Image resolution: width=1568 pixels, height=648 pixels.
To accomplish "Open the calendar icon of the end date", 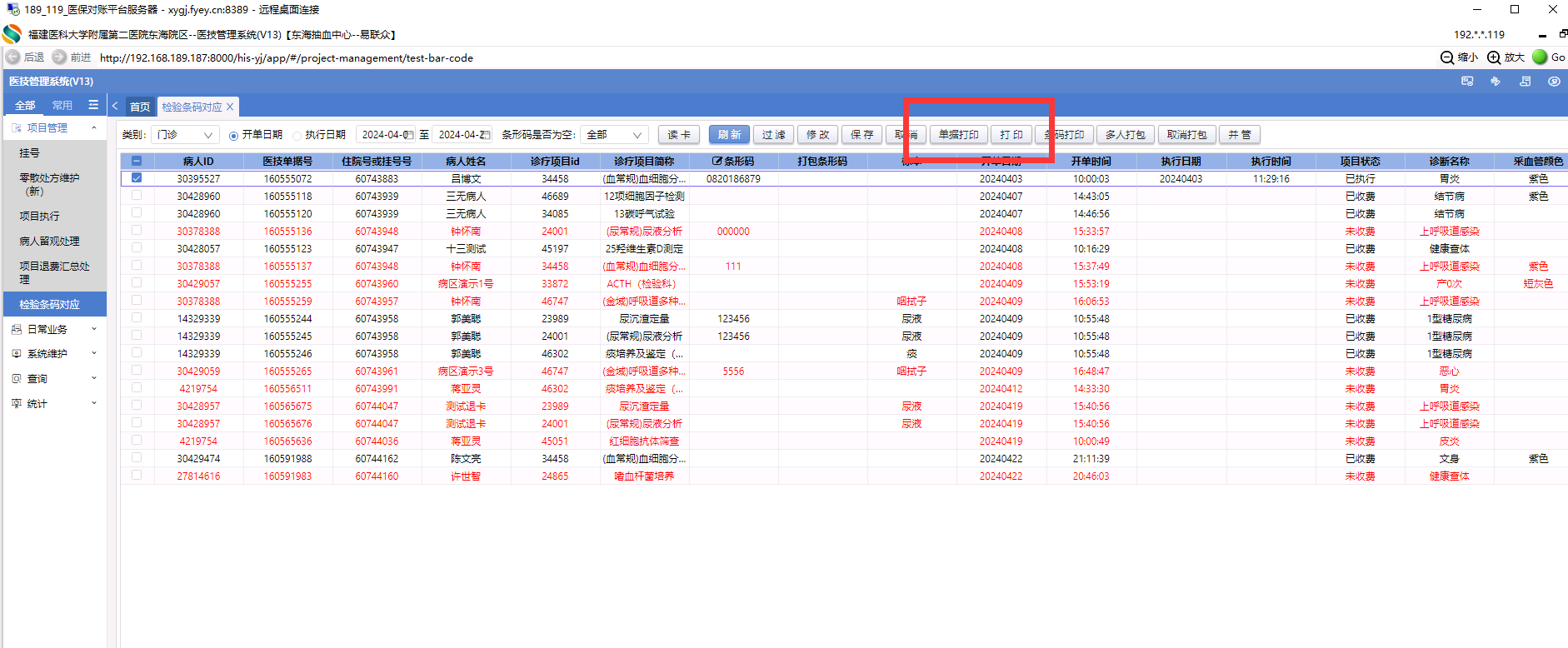I will pos(485,135).
